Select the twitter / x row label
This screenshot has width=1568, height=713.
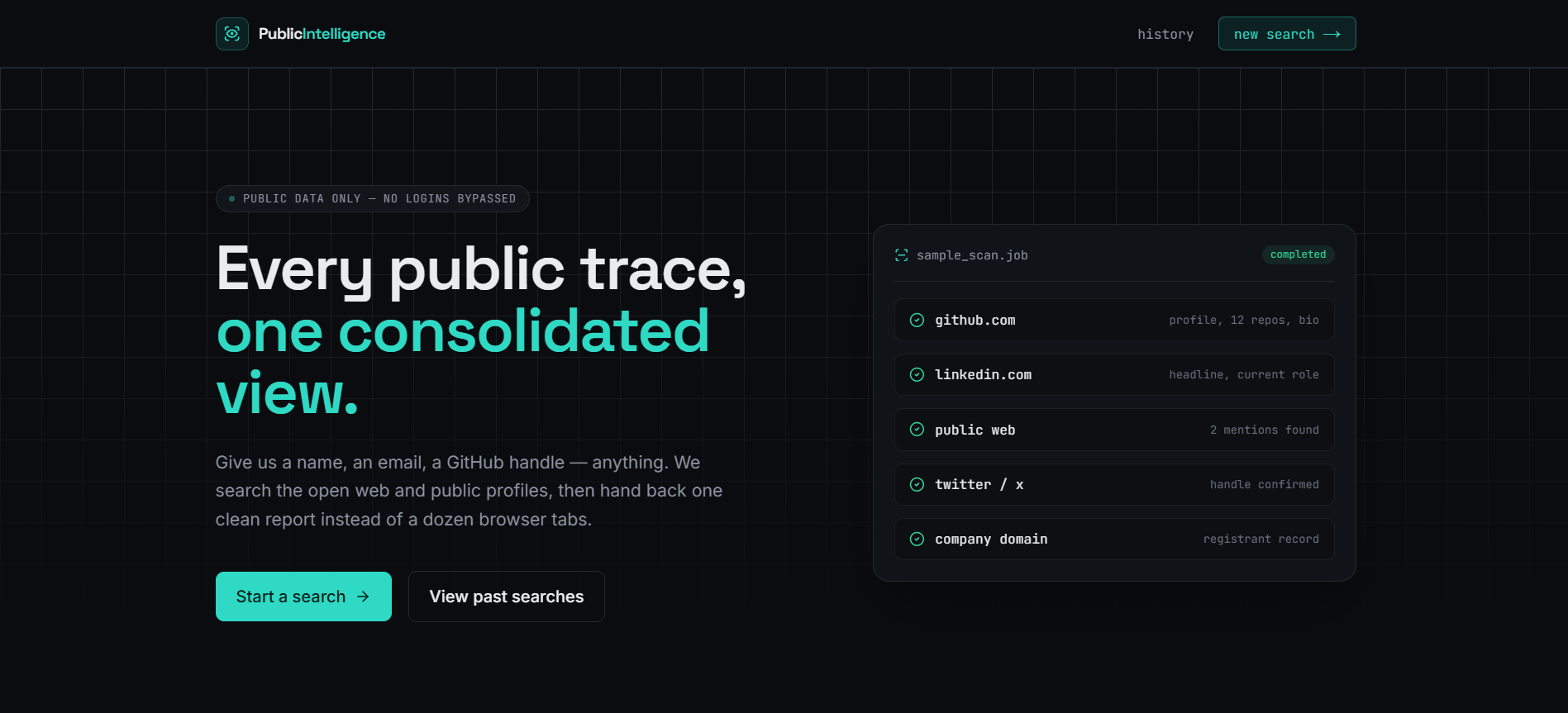979,485
